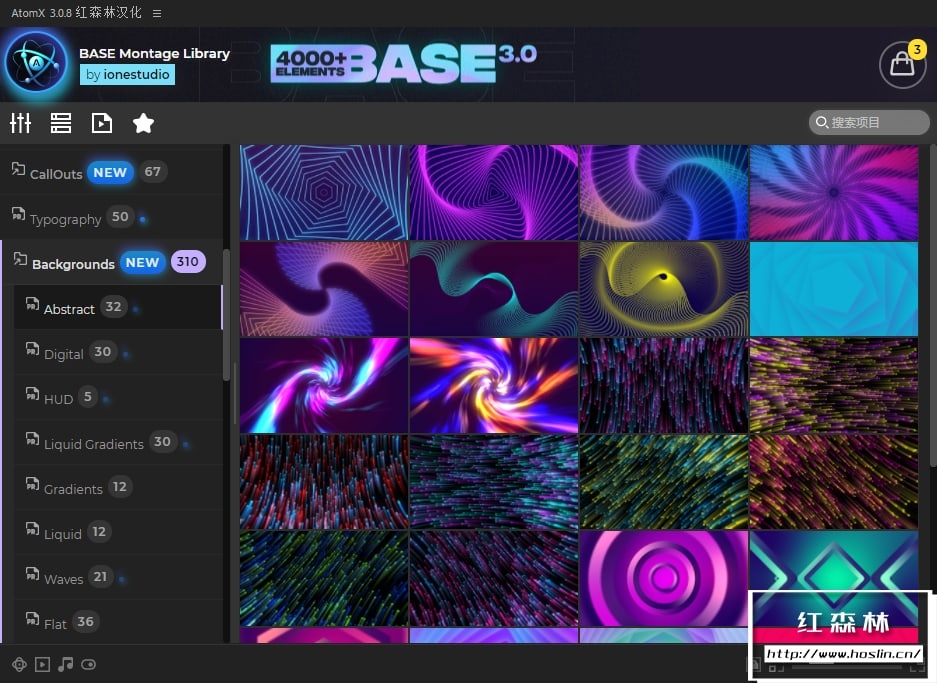This screenshot has width=937, height=683.
Task: Select the blue and orange spiral thumbnail
Action: click(664, 192)
